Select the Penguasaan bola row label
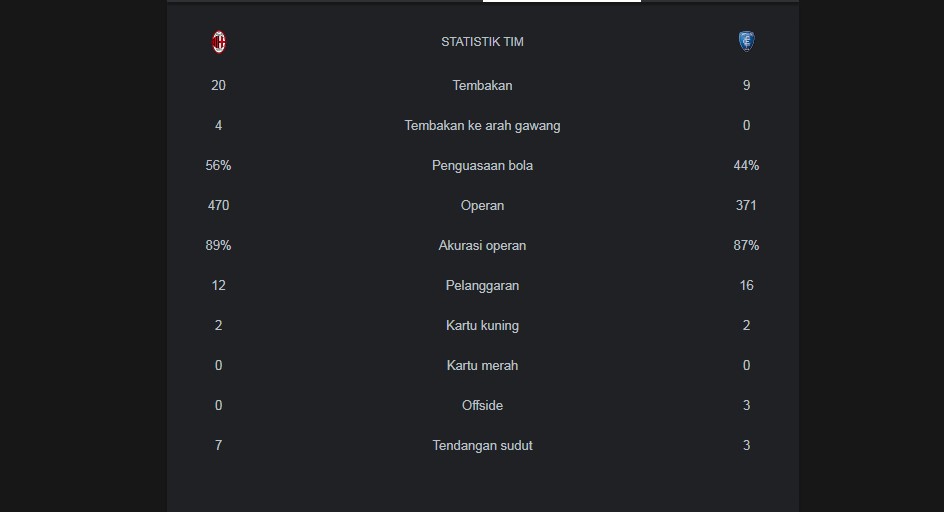The height and width of the screenshot is (512, 944). (x=482, y=166)
